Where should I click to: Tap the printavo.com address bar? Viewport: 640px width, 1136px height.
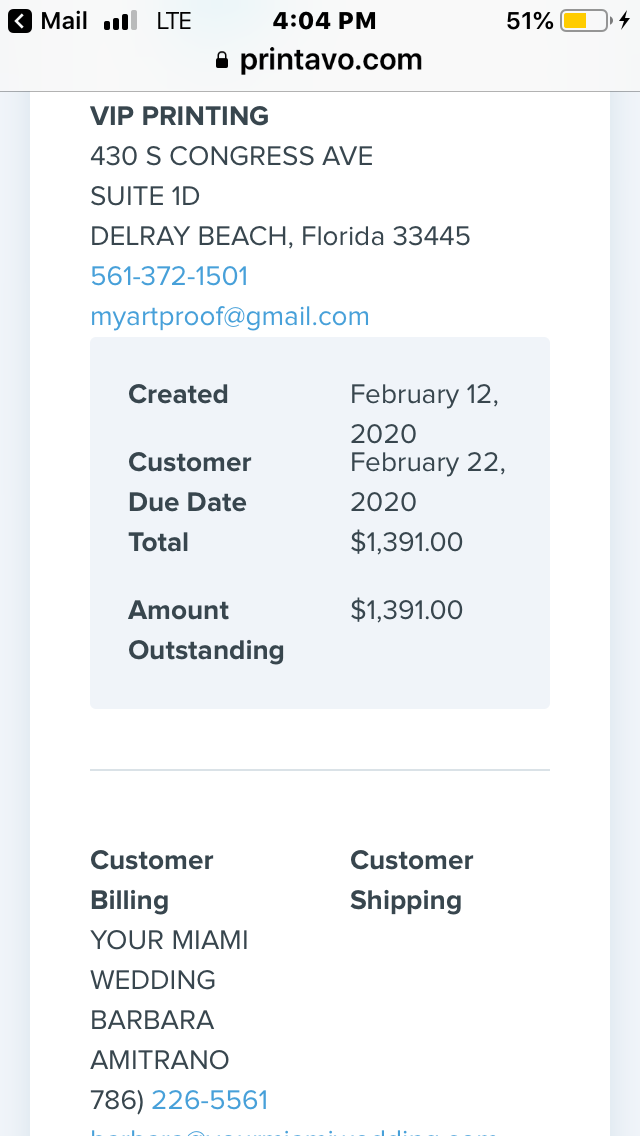320,59
